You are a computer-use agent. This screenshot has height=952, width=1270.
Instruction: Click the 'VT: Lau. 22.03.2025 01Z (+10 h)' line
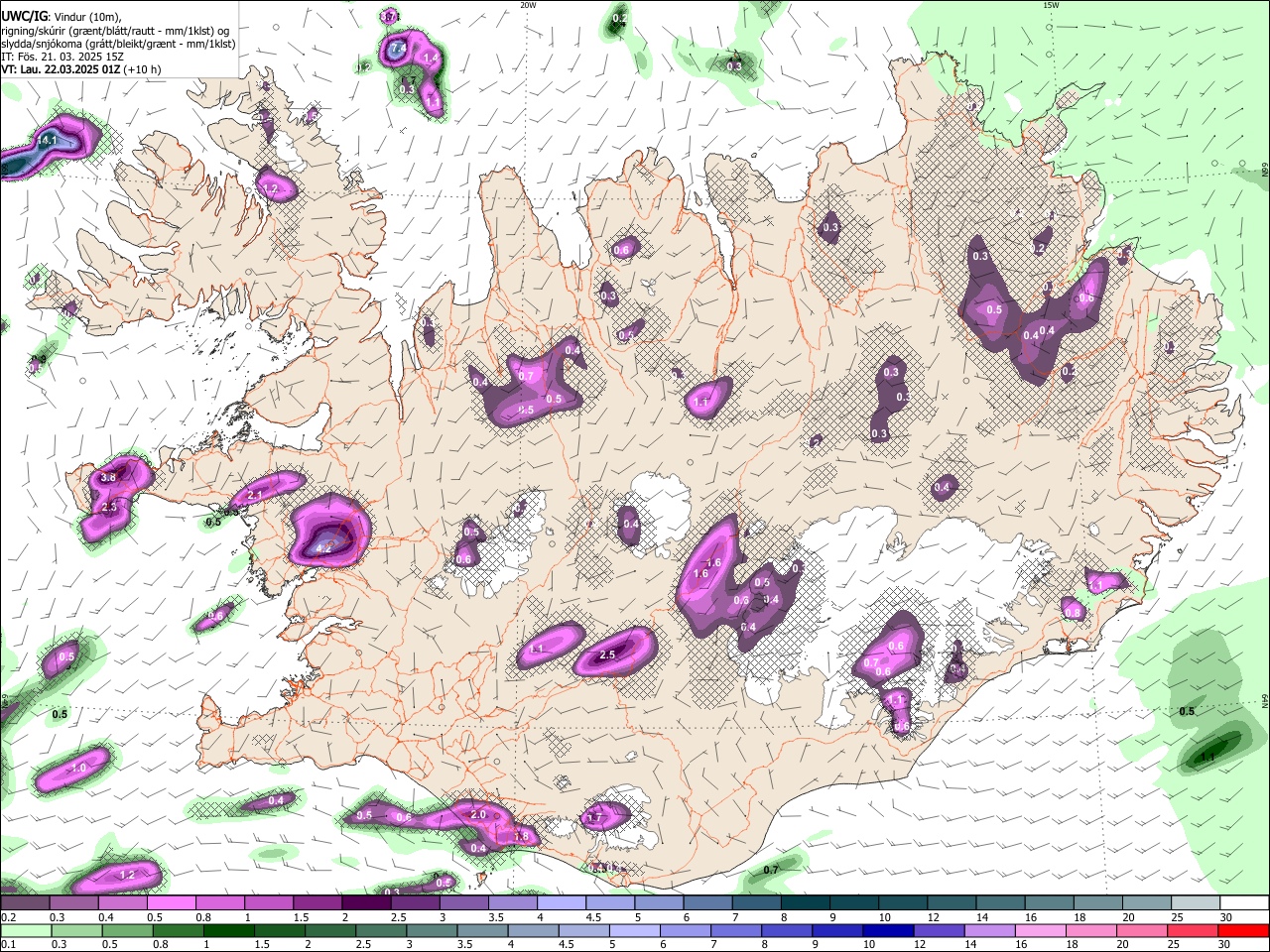pos(81,69)
